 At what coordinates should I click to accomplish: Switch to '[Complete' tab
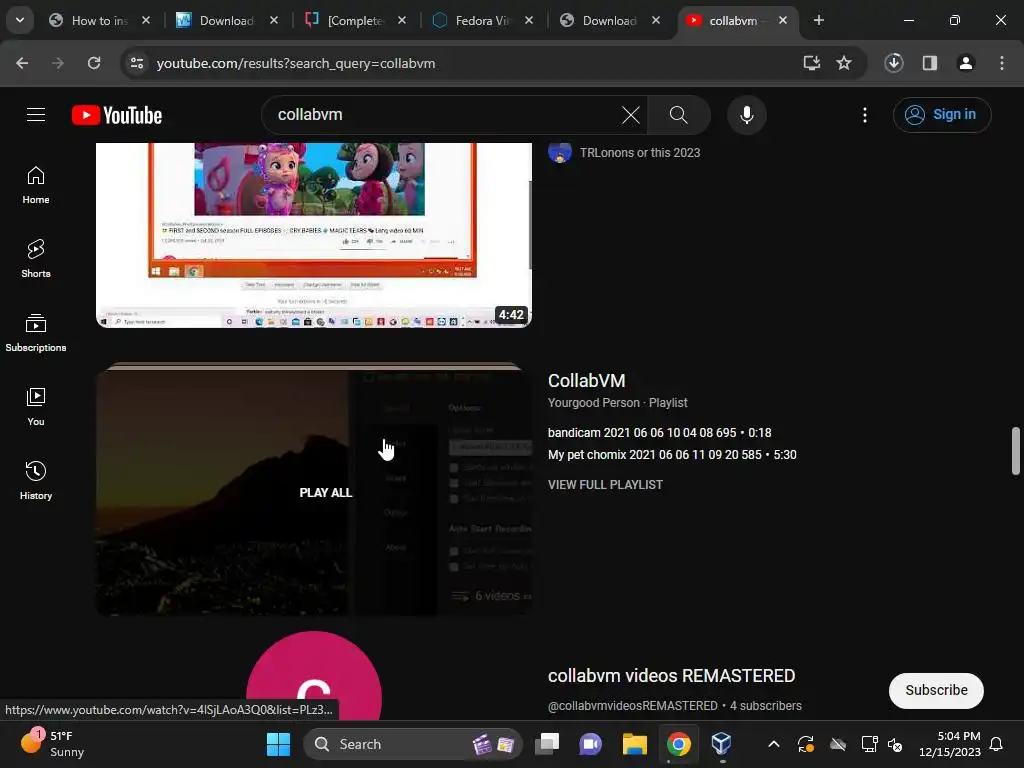point(355,21)
